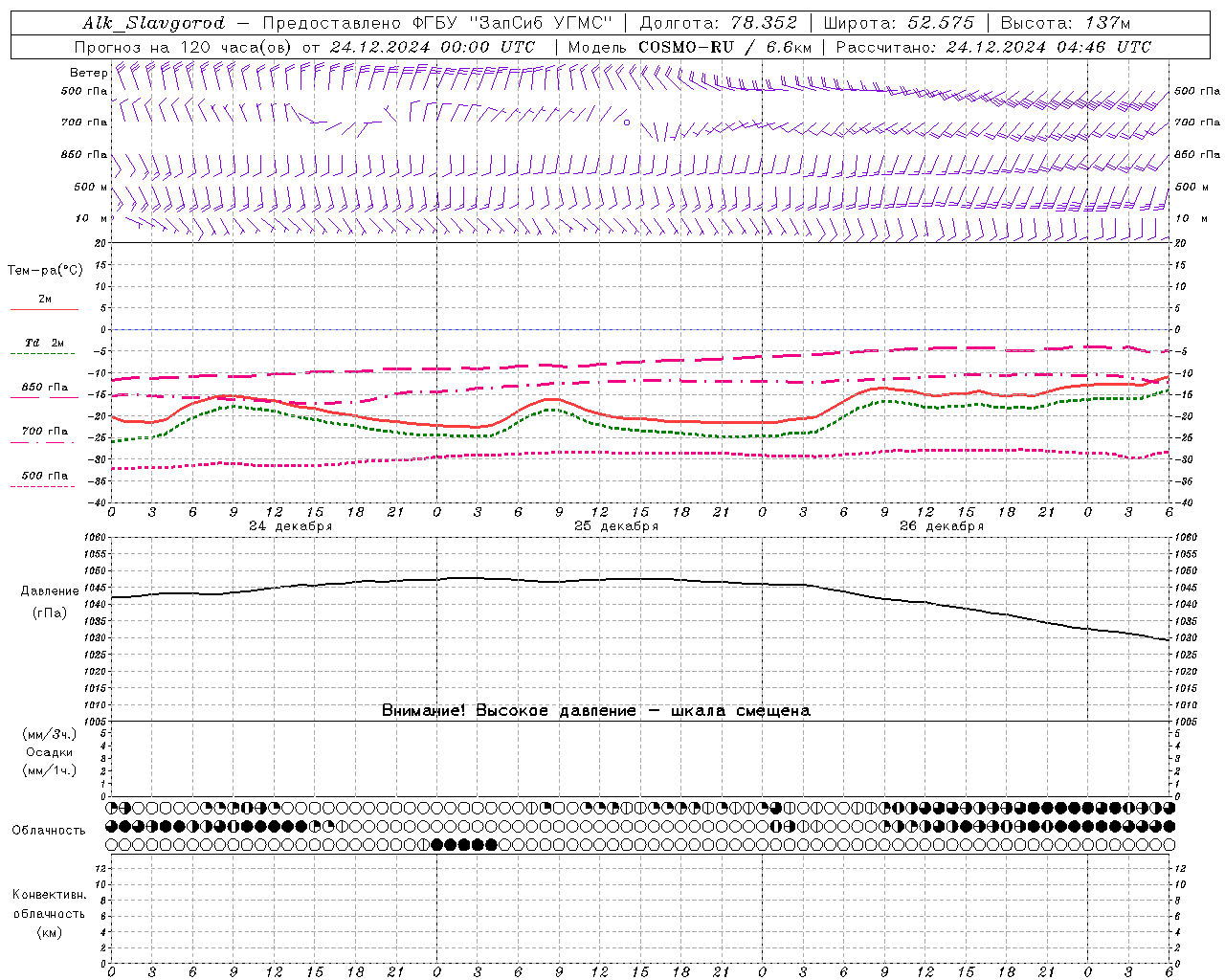
Task: Click the Тем-ра(°C) temperature axis label
Action: click(x=45, y=271)
